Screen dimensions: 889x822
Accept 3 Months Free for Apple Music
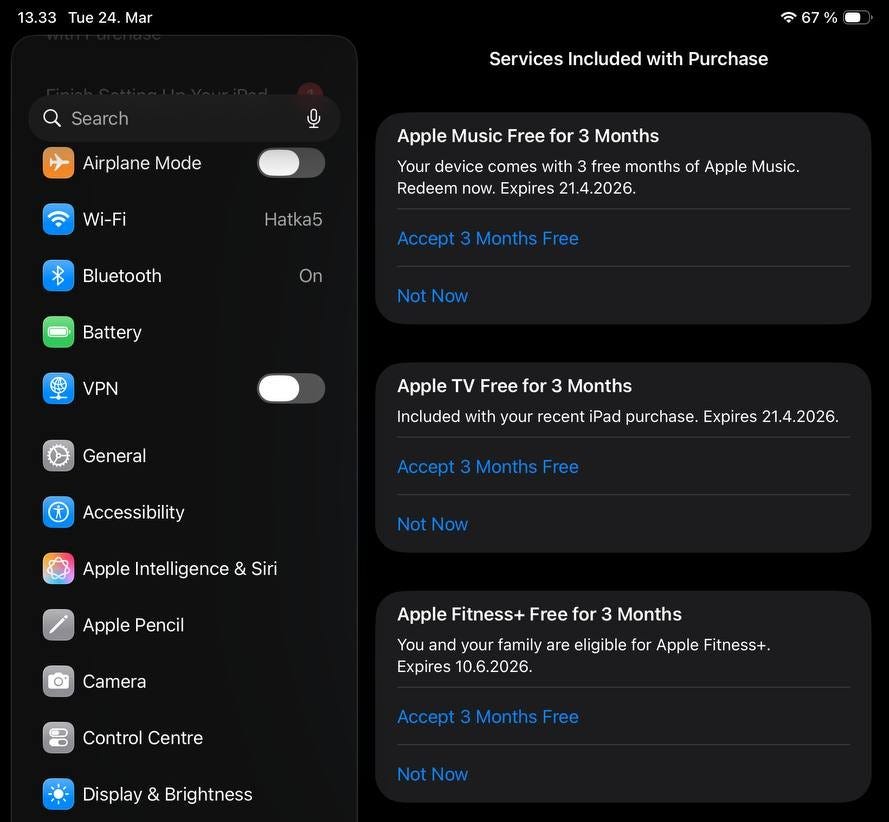point(488,238)
